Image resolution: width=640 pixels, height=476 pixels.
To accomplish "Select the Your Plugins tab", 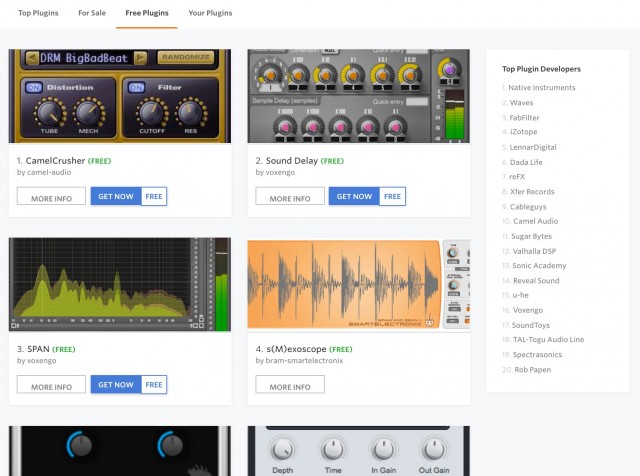I will click(210, 13).
